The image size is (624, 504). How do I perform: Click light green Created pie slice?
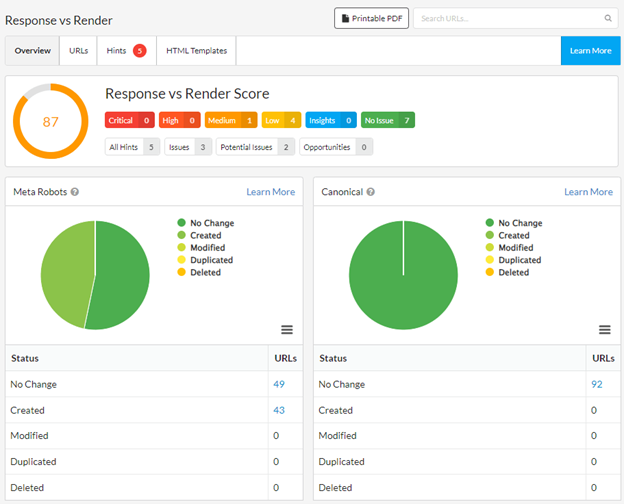[66, 273]
